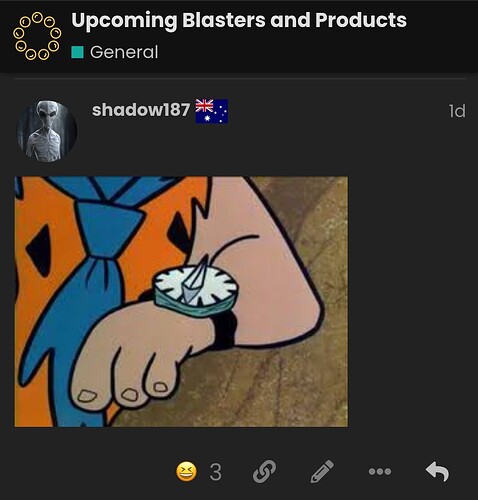Open the three-dot more actions menu
The image size is (478, 500).
(x=380, y=471)
